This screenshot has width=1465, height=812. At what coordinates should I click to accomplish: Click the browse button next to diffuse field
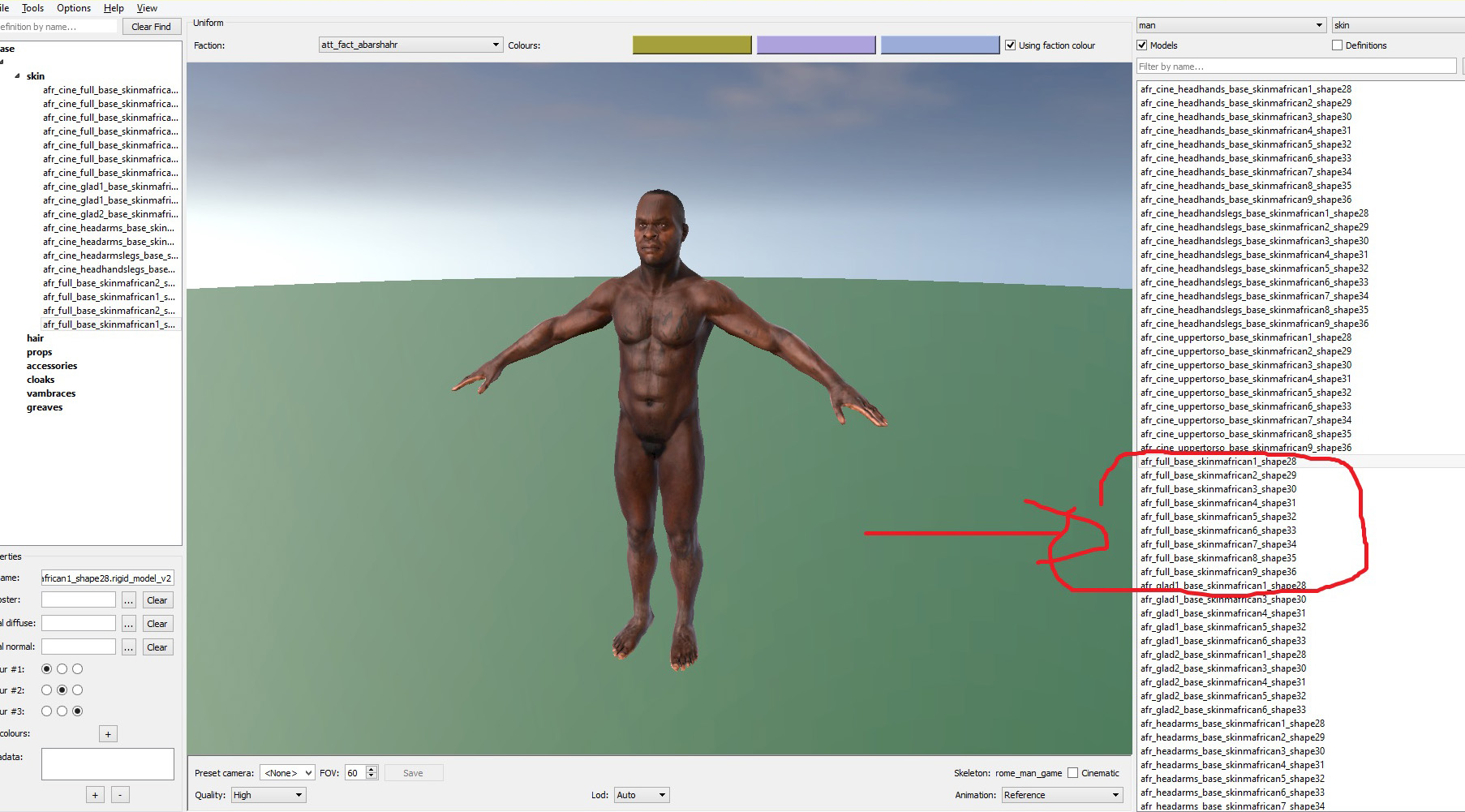click(128, 624)
